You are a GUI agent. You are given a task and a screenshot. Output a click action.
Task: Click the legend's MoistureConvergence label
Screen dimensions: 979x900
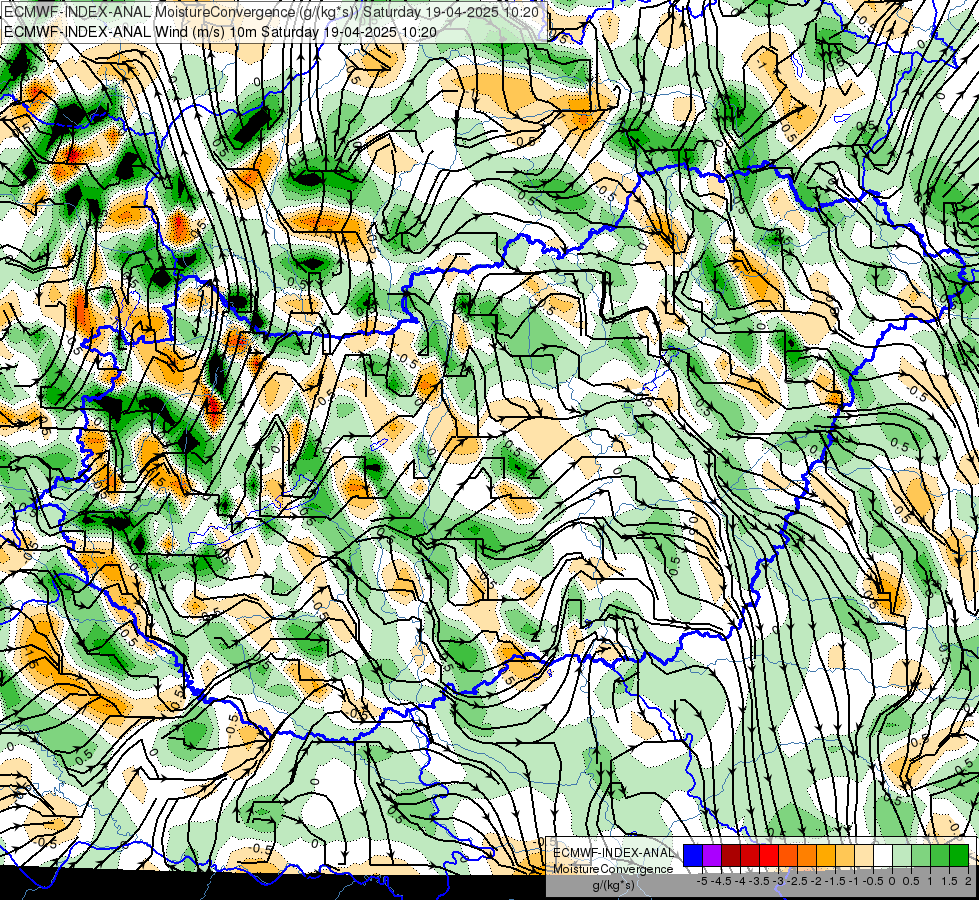[x=613, y=869]
